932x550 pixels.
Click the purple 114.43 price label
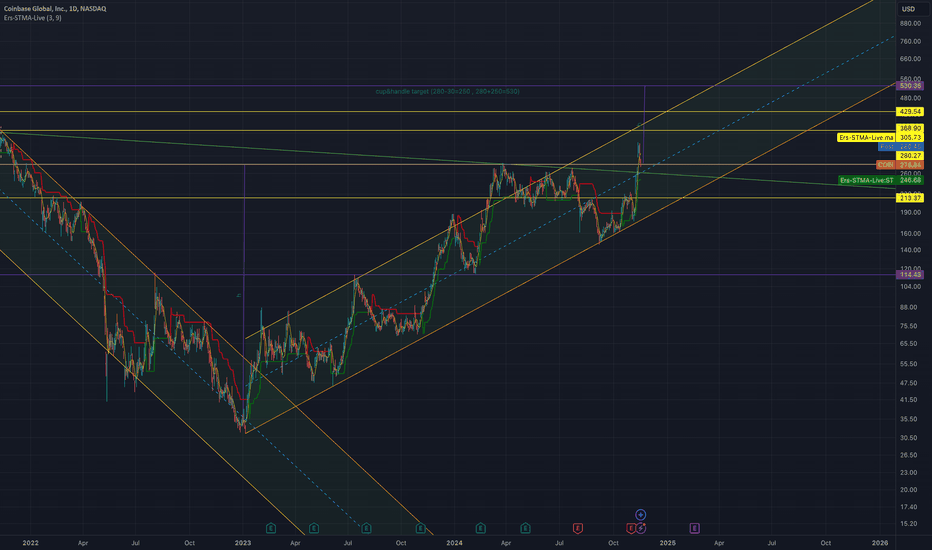pyautogui.click(x=910, y=275)
